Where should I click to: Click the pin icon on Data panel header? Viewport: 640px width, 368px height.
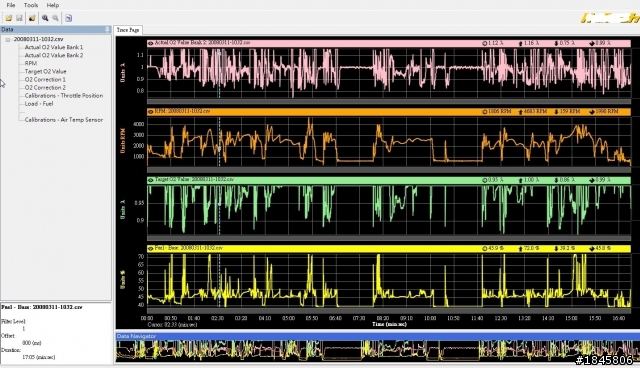pos(107,29)
